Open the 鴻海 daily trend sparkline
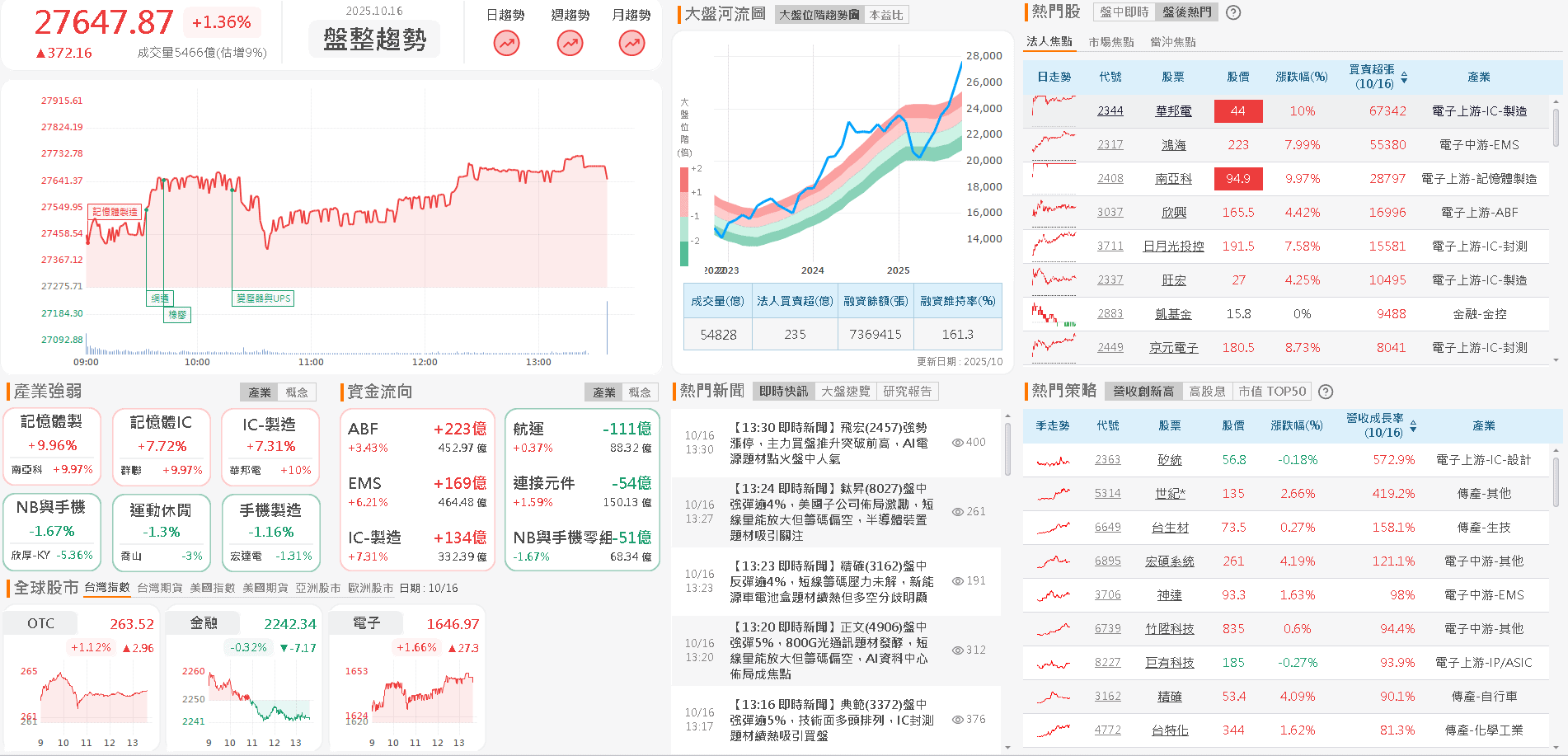 1054,144
